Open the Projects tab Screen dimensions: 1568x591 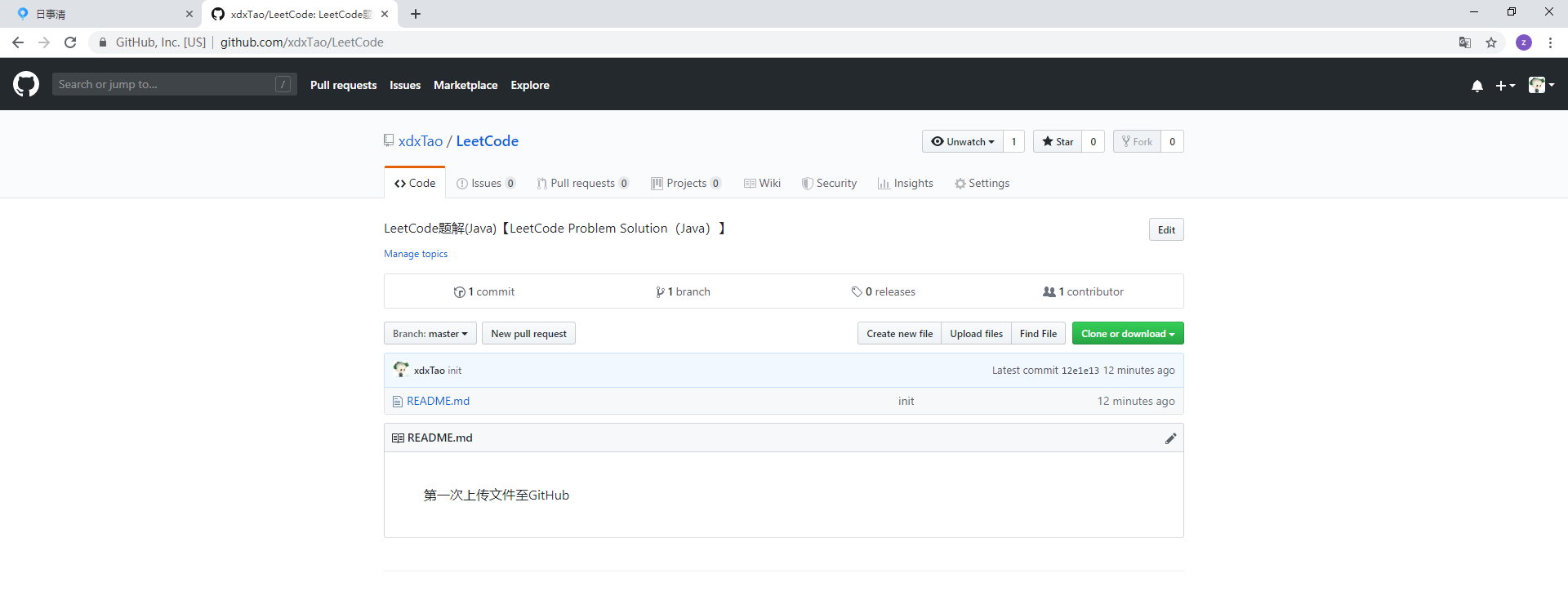pyautogui.click(x=686, y=183)
